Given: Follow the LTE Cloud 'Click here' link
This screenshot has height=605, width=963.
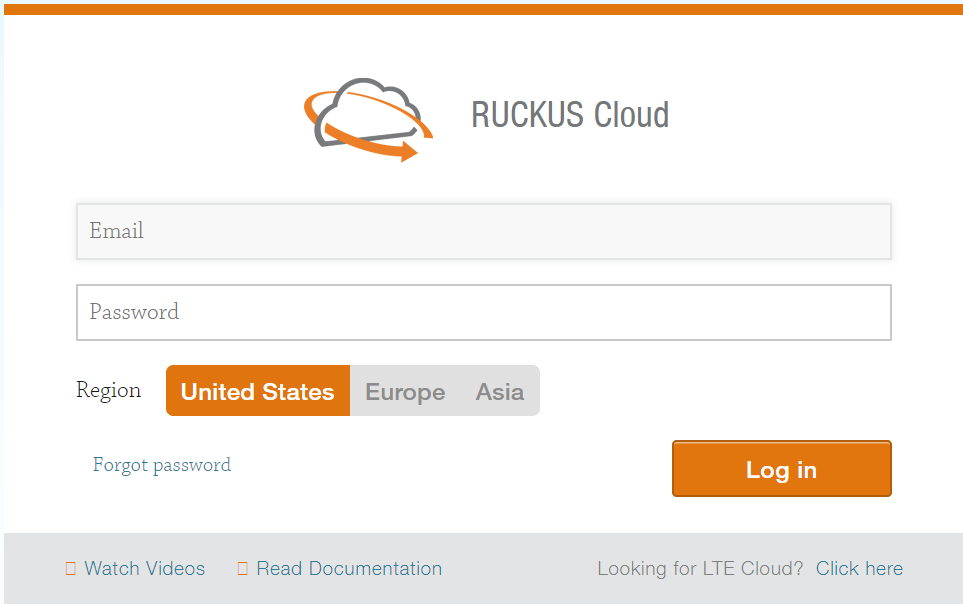Looking at the screenshot, I should (x=859, y=569).
